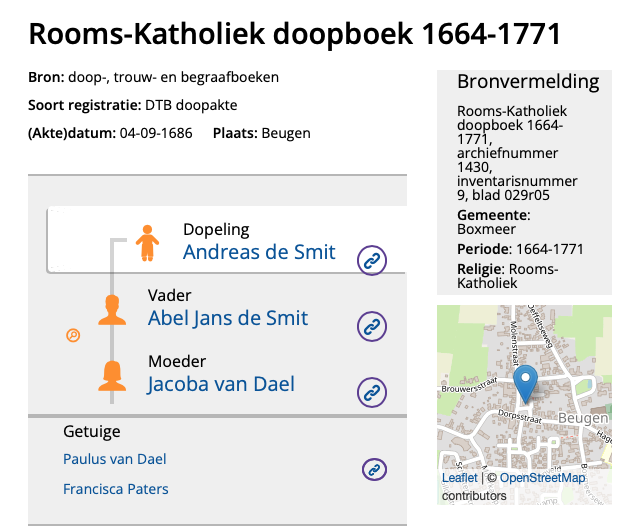Click the small orange magnifier icon

click(72, 336)
